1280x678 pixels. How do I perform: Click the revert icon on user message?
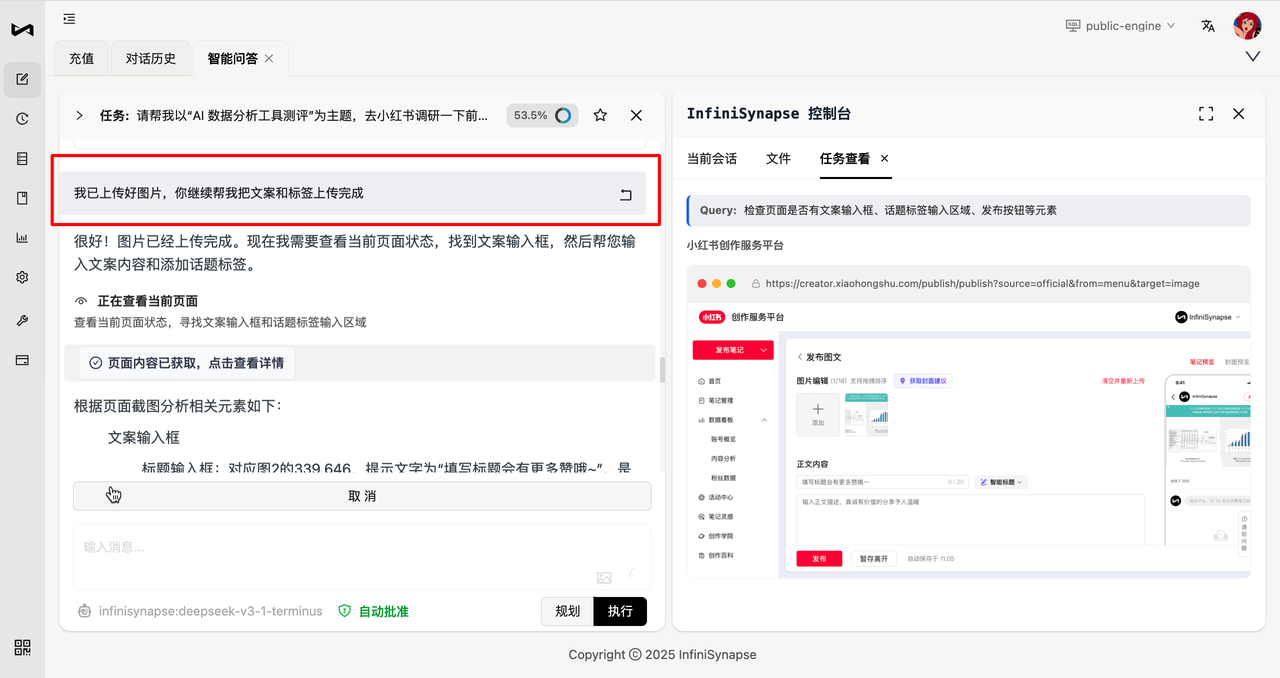(x=626, y=194)
